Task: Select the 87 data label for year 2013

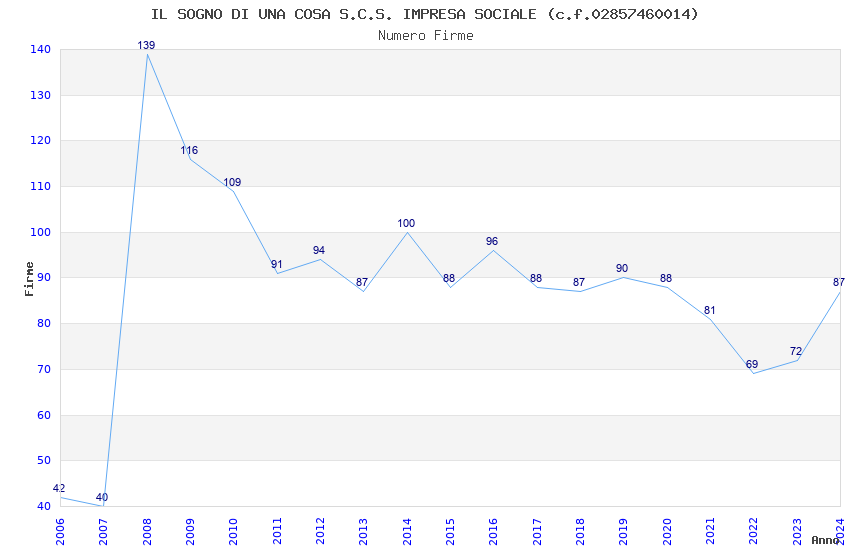Action: pos(362,282)
